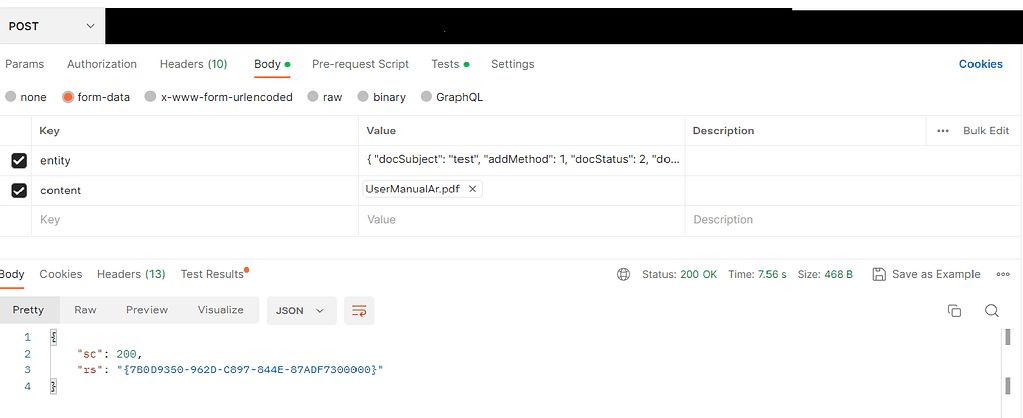Switch to the Headers (10) tab
1023x418 pixels.
[x=193, y=64]
